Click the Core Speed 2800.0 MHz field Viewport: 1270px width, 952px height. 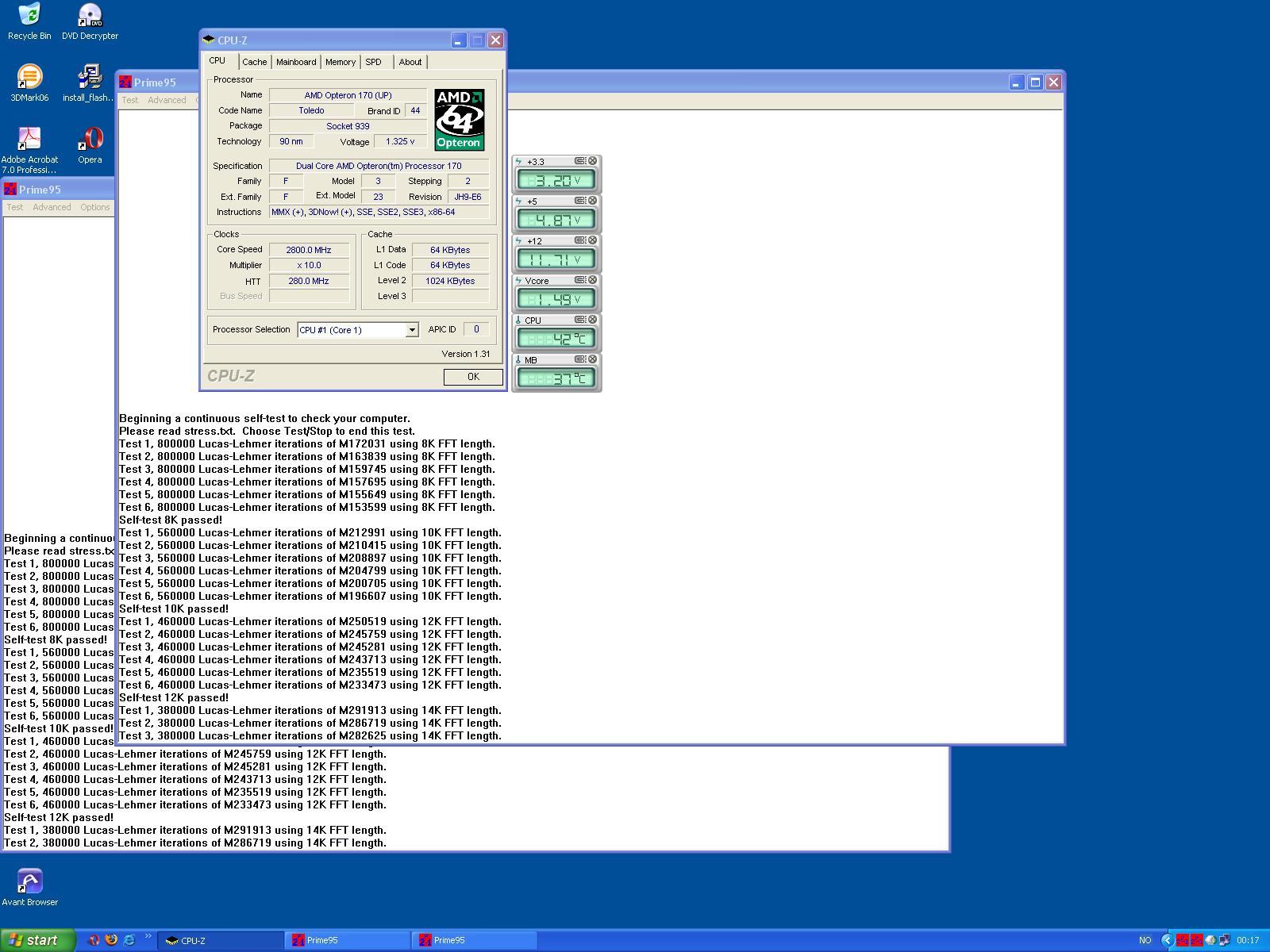pos(309,250)
